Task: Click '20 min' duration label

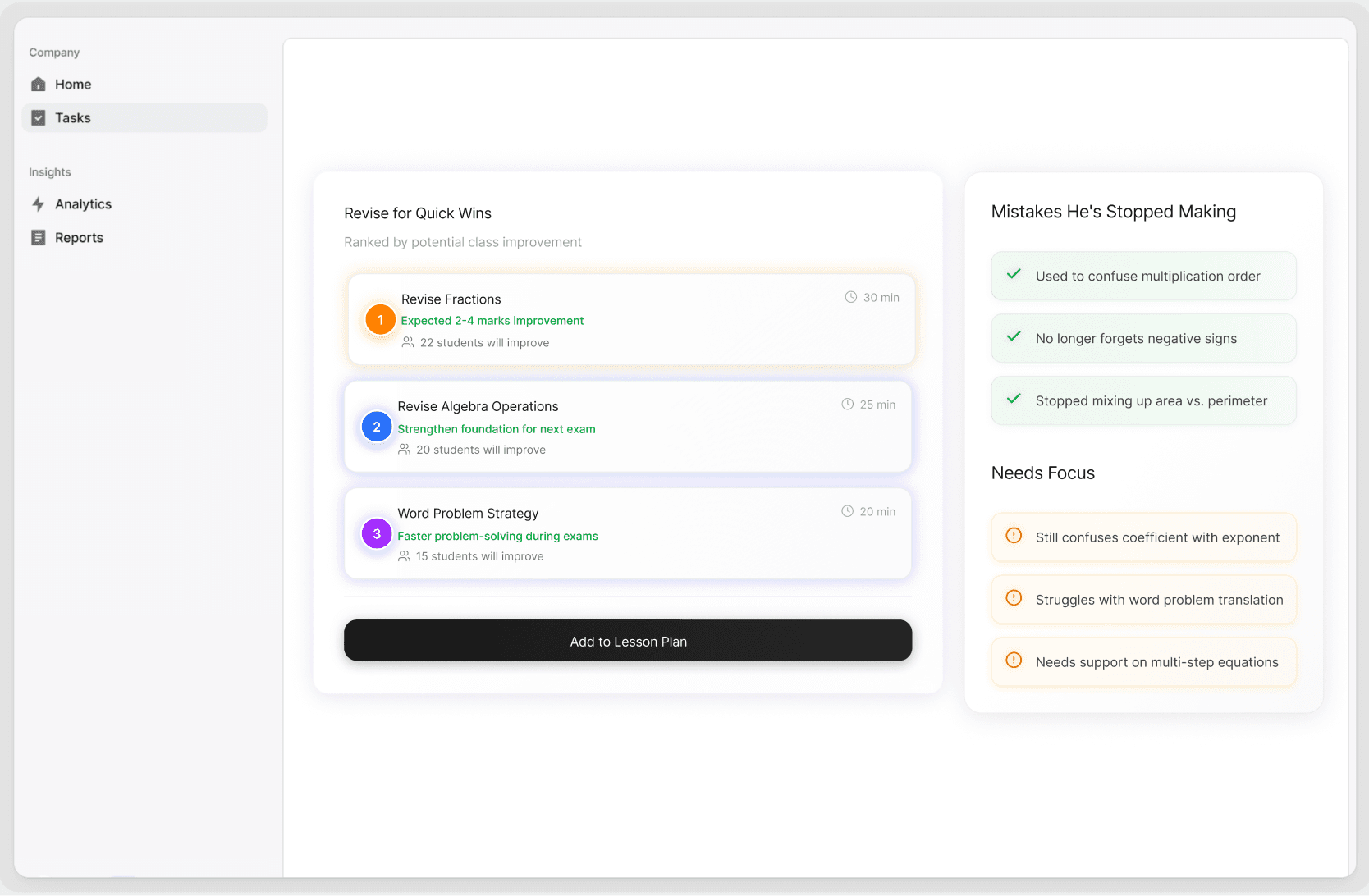Action: coord(878,511)
